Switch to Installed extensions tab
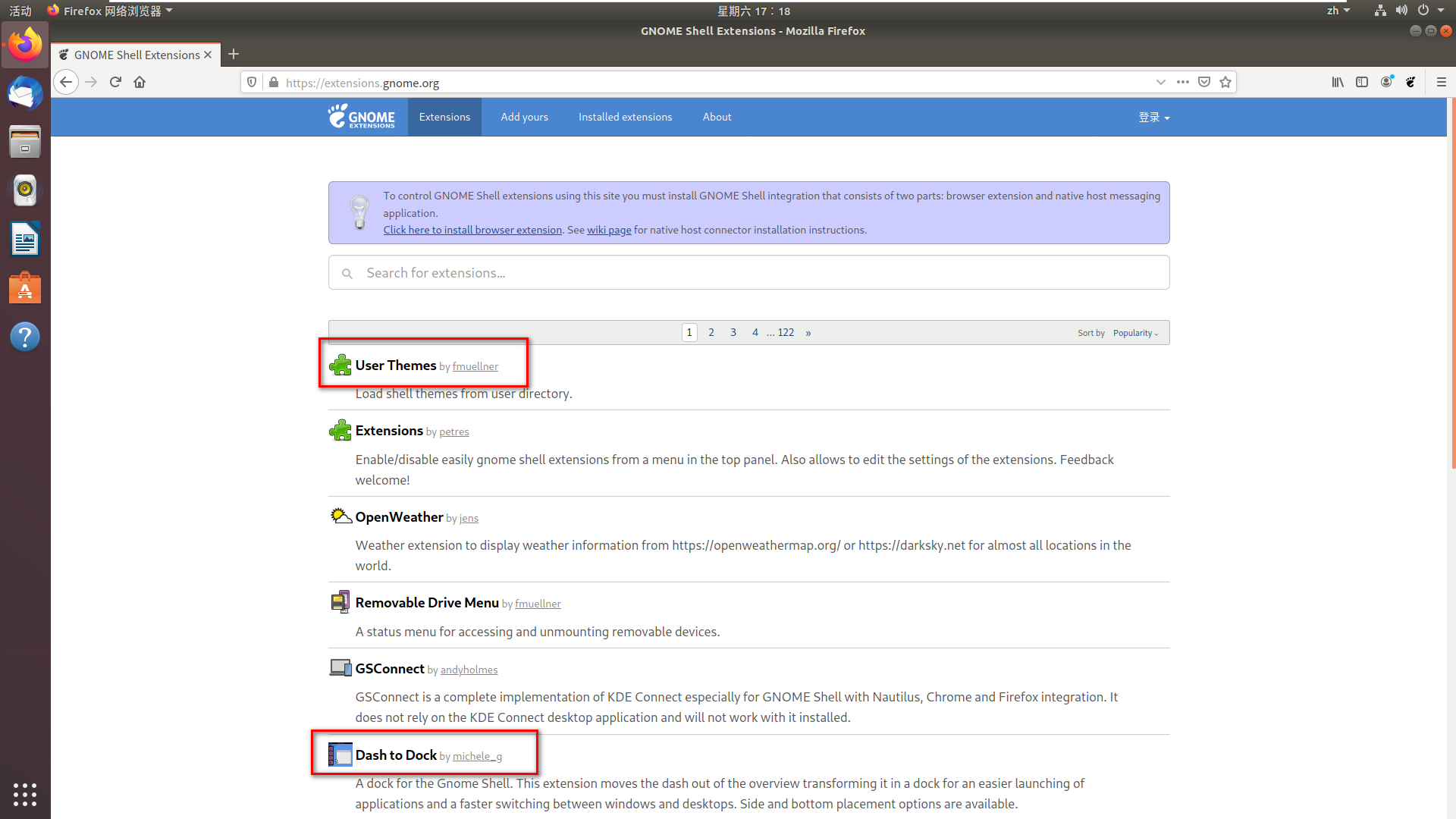Image resolution: width=1456 pixels, height=819 pixels. tap(625, 117)
